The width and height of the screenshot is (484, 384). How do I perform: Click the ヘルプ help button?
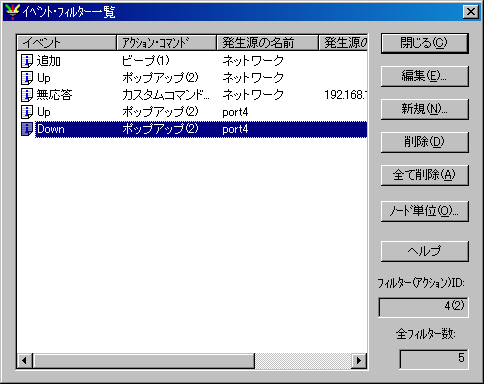pos(425,251)
